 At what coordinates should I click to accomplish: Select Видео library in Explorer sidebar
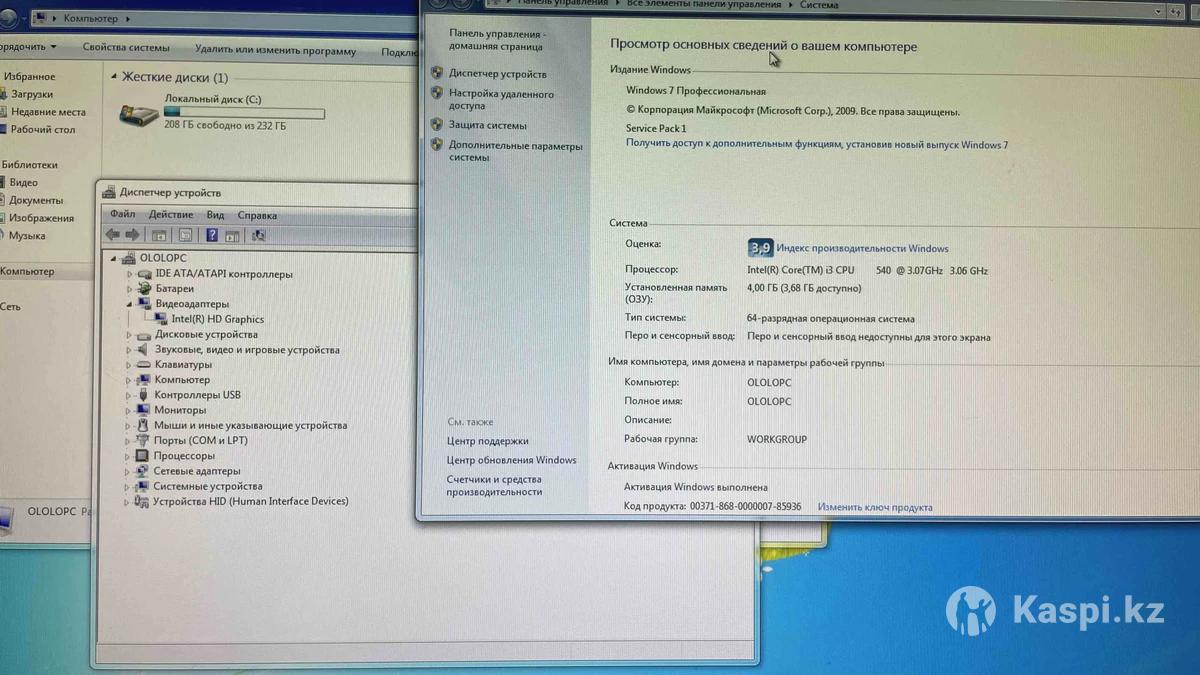(23, 182)
